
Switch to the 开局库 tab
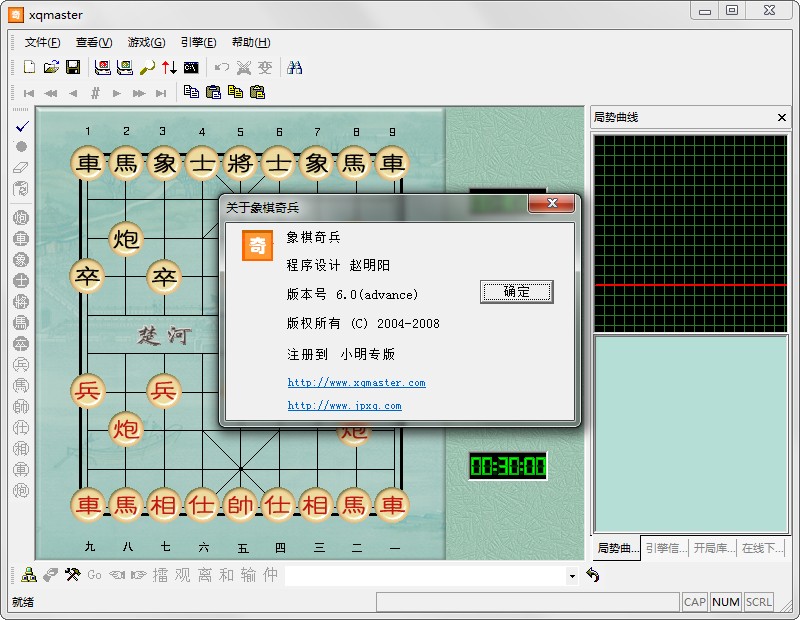[712, 548]
